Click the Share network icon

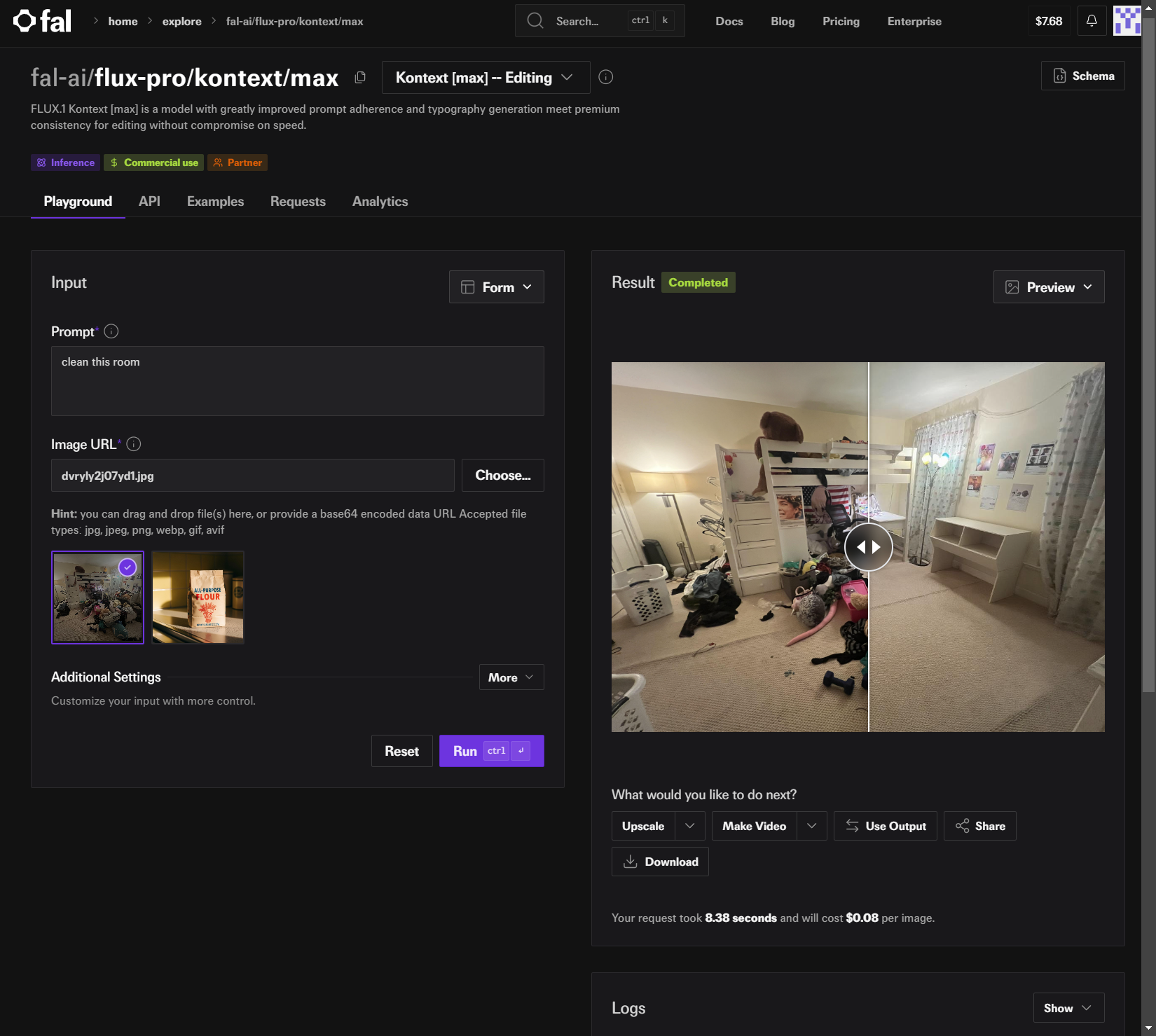(x=963, y=826)
